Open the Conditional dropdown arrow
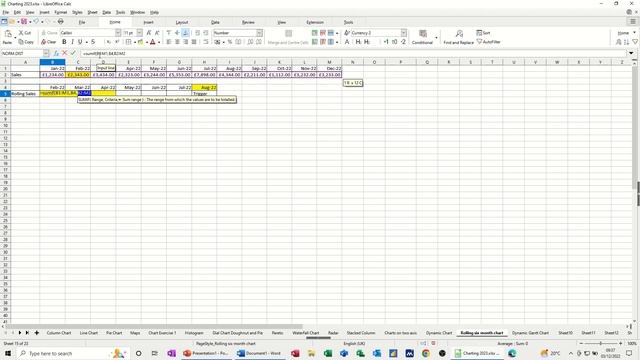640x360 pixels. coord(436,38)
